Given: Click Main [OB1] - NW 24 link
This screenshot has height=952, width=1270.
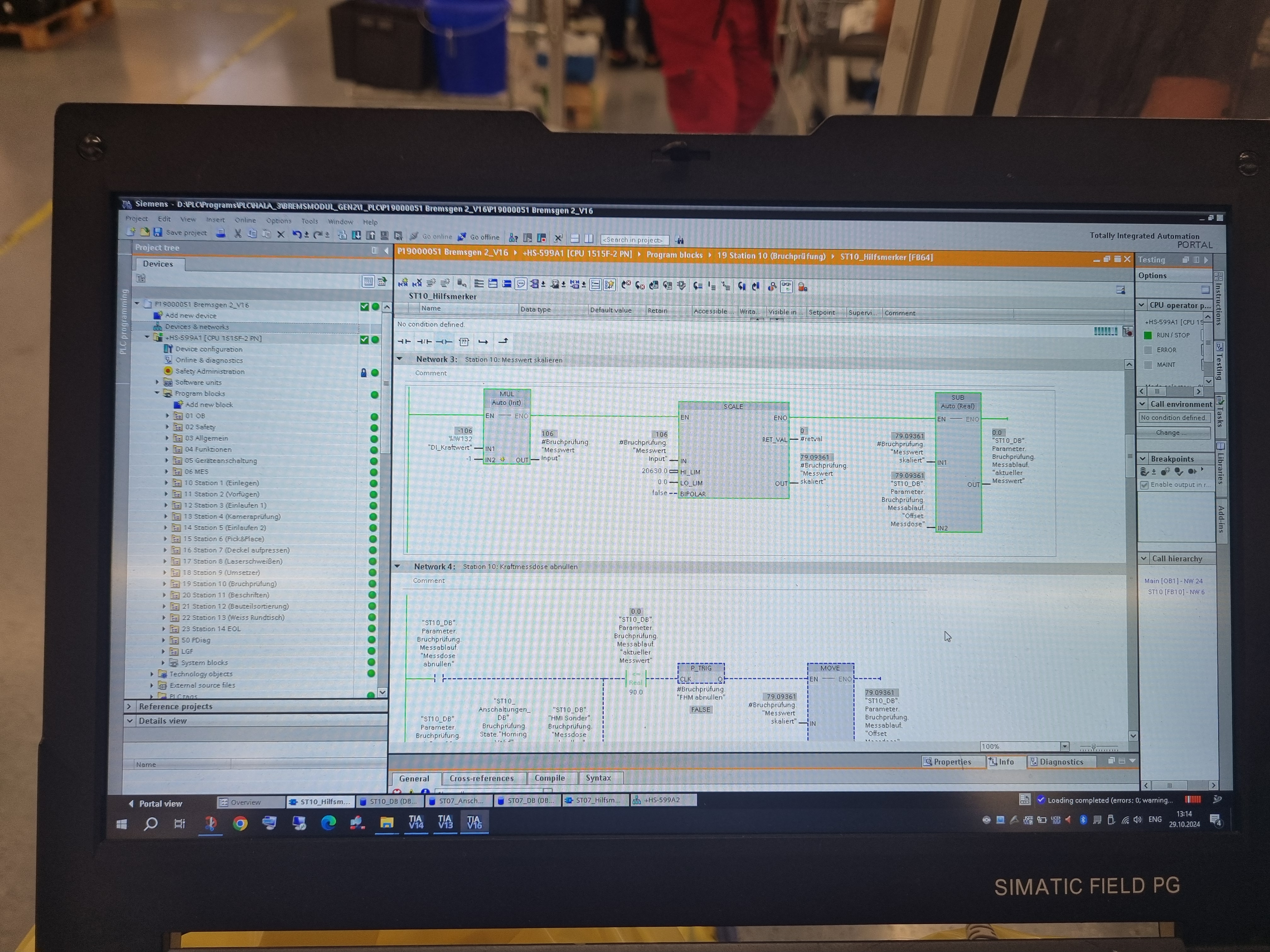Looking at the screenshot, I should click(1173, 581).
